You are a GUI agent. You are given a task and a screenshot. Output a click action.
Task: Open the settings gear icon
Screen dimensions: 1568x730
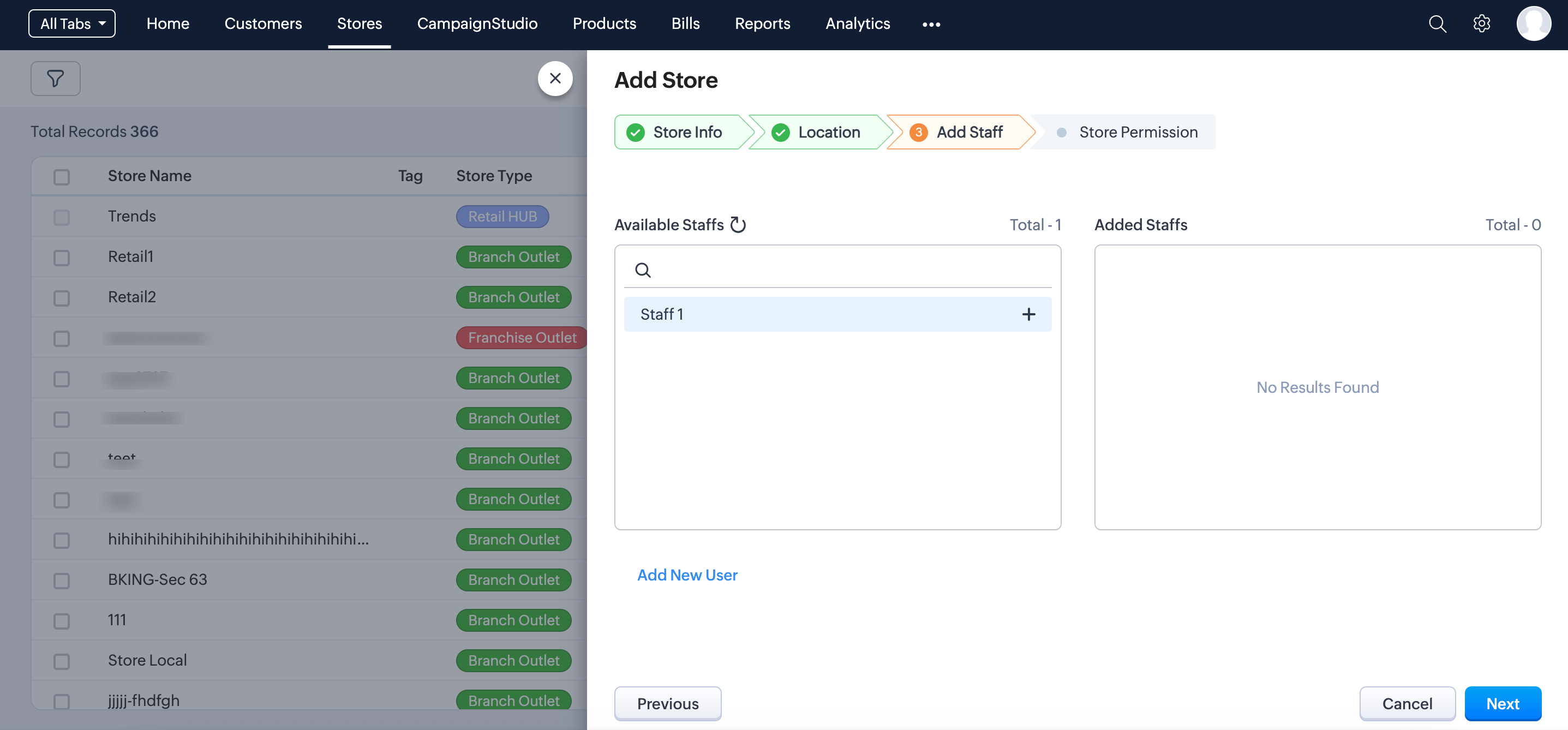tap(1482, 25)
